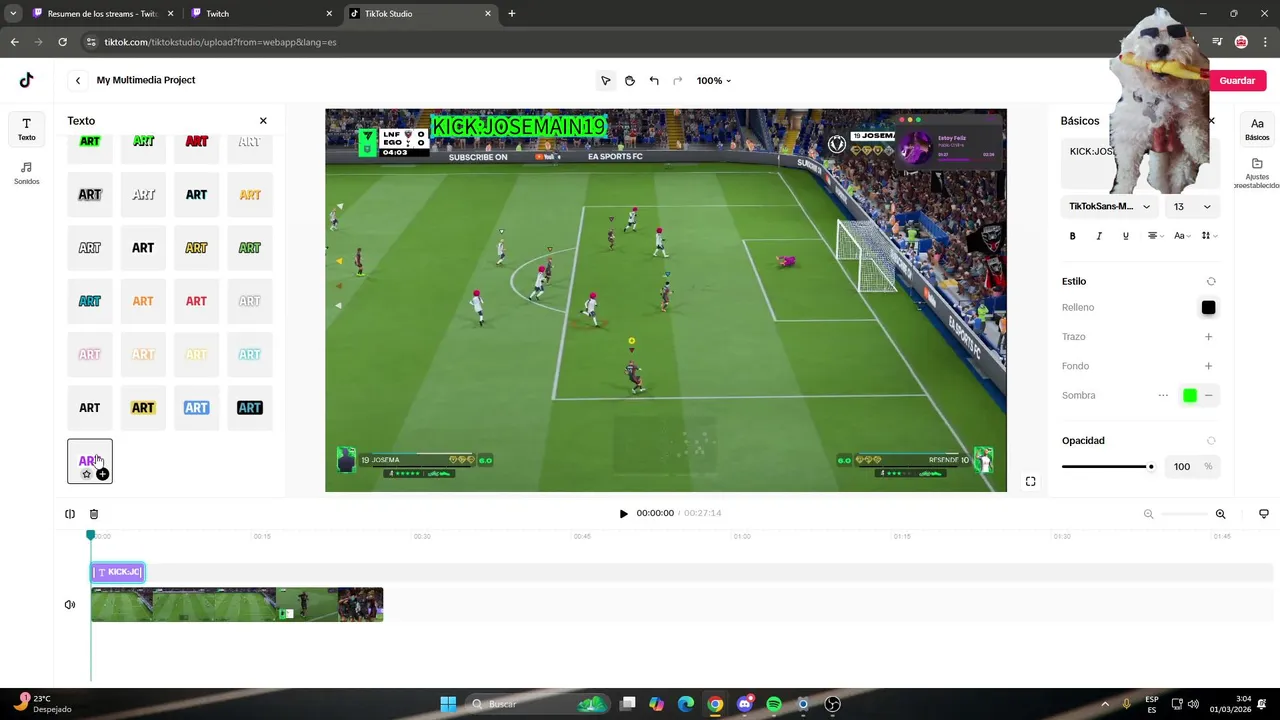Open Ajustes preestablecidos panel

coord(1257,171)
